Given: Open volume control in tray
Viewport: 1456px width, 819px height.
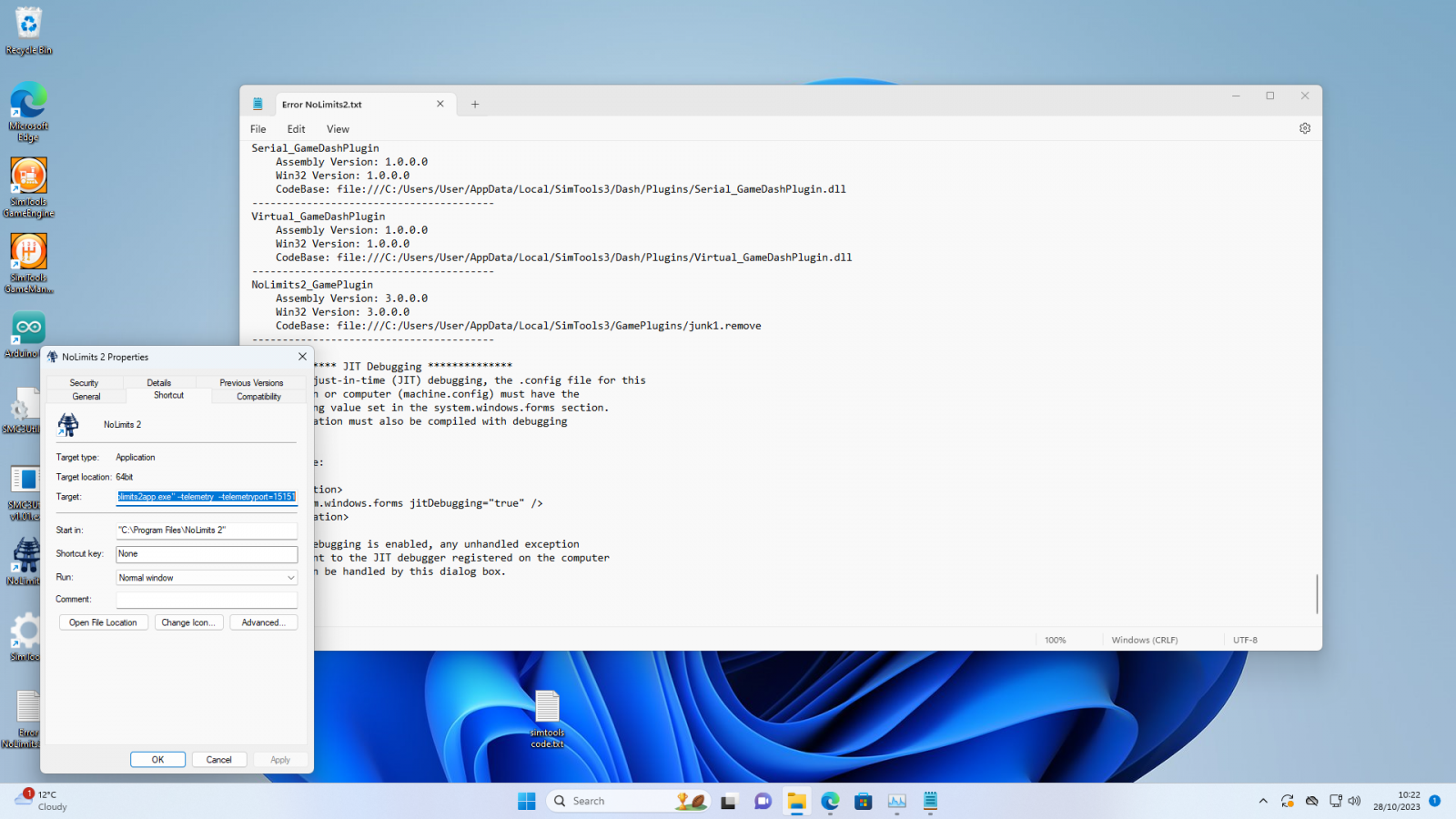Looking at the screenshot, I should (x=1354, y=801).
